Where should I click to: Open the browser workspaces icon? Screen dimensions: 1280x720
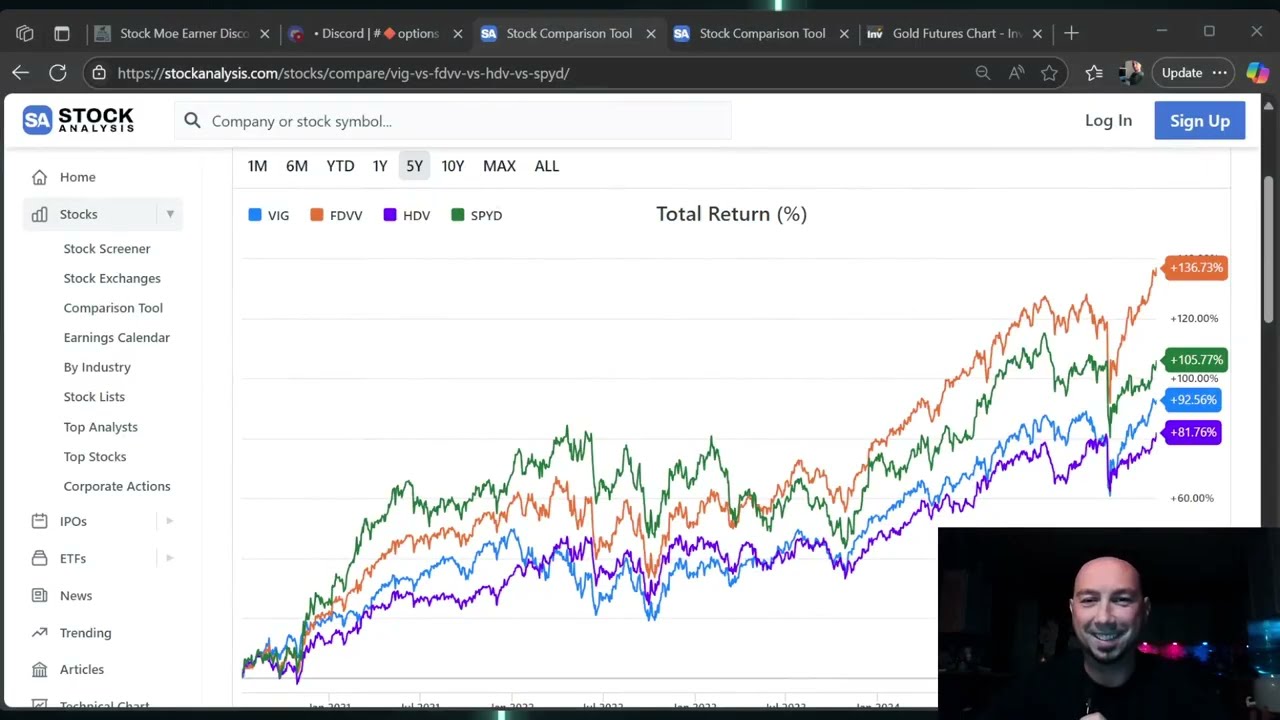point(25,33)
